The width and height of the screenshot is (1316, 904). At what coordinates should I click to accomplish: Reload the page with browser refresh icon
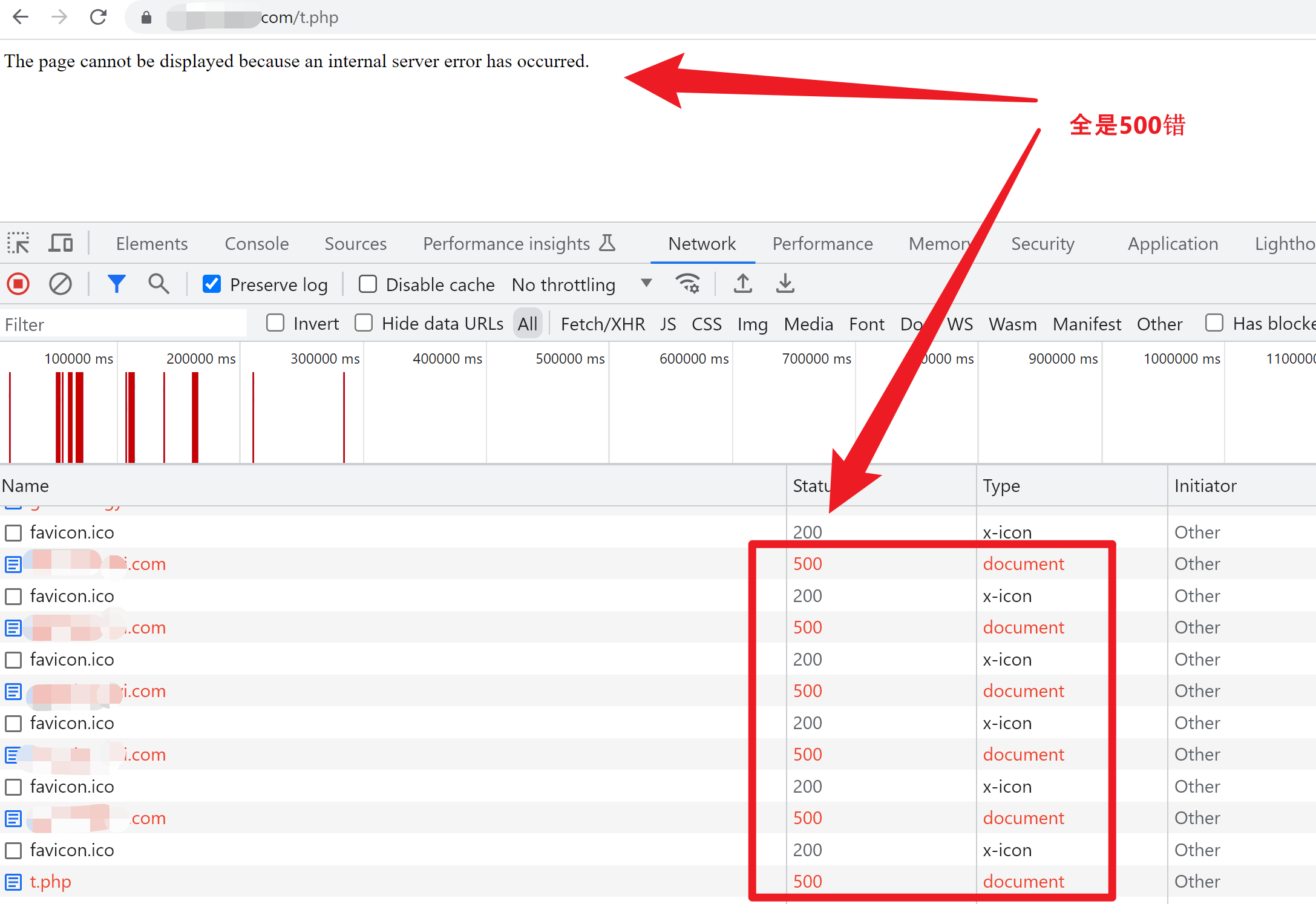click(x=98, y=17)
